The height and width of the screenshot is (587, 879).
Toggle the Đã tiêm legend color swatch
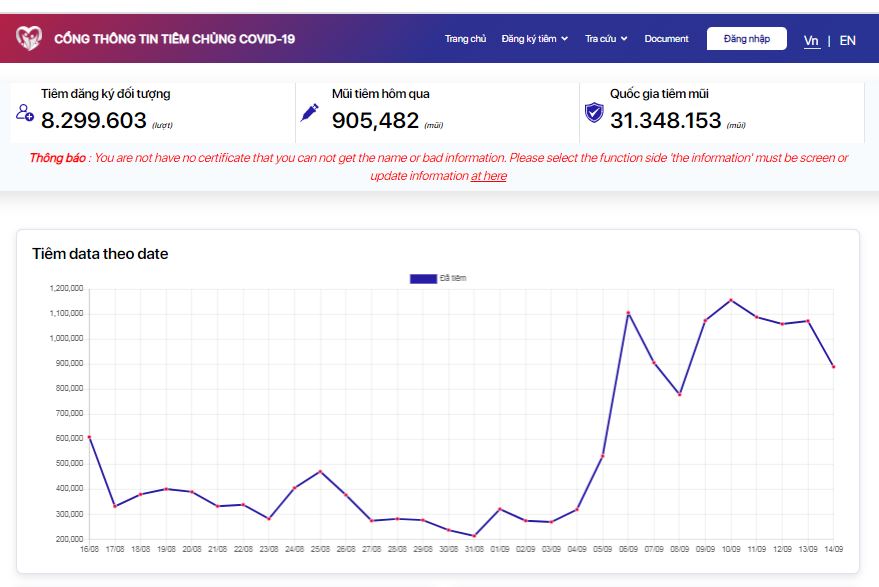pyautogui.click(x=423, y=279)
